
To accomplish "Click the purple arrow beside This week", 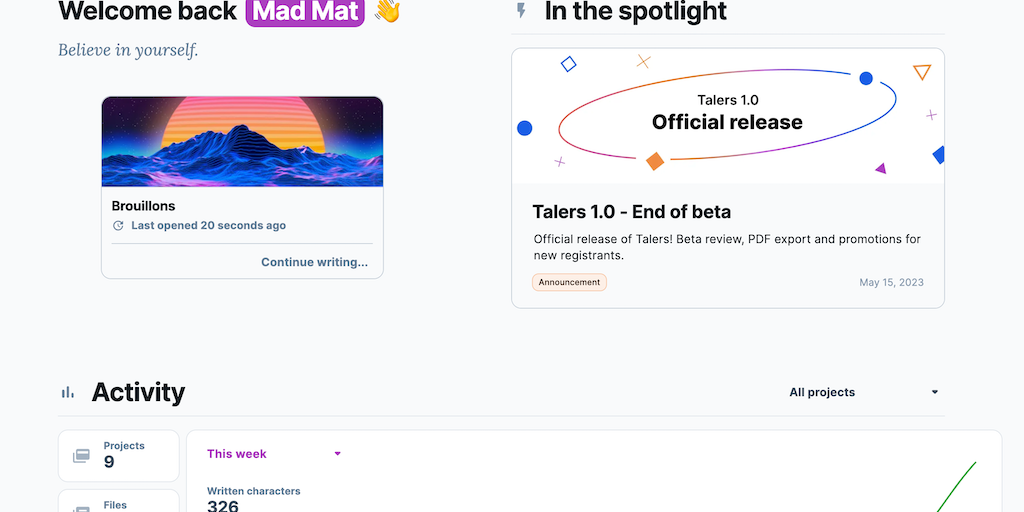I will 338,454.
